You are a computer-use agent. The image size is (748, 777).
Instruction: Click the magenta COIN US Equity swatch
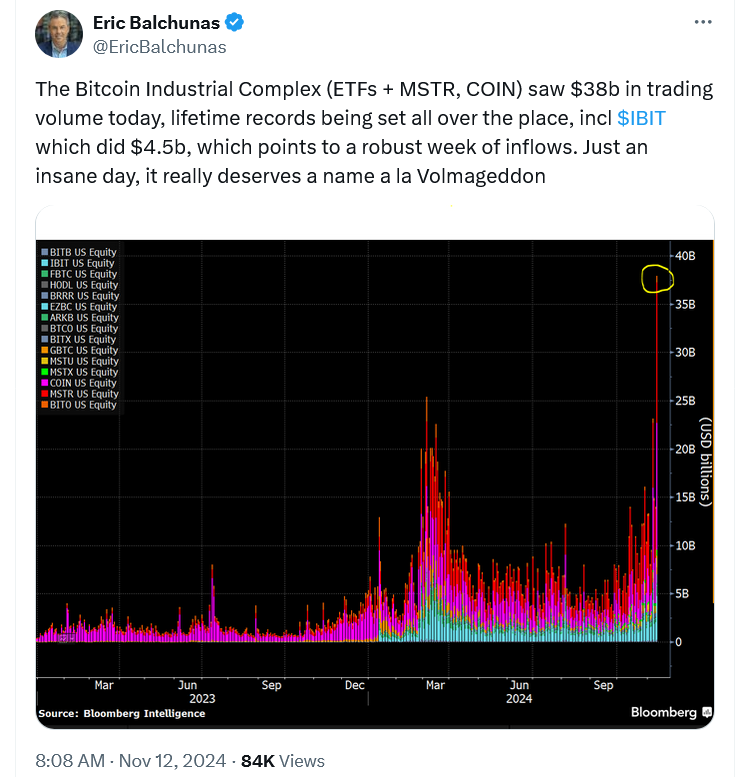(x=42, y=383)
